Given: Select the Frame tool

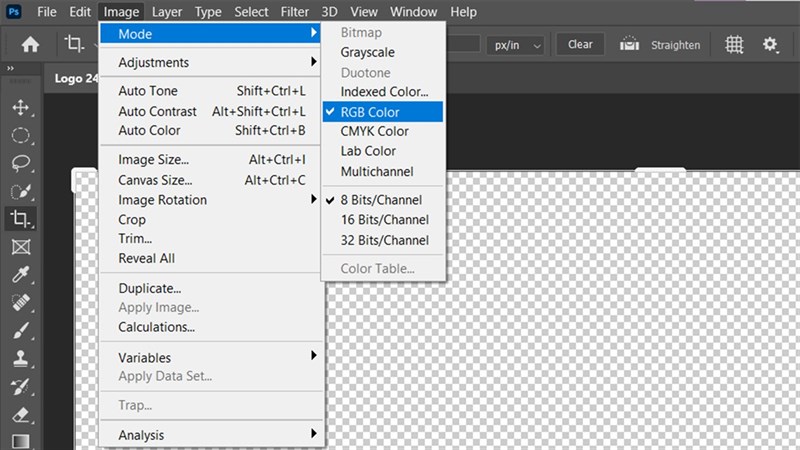Looking at the screenshot, I should coord(19,246).
